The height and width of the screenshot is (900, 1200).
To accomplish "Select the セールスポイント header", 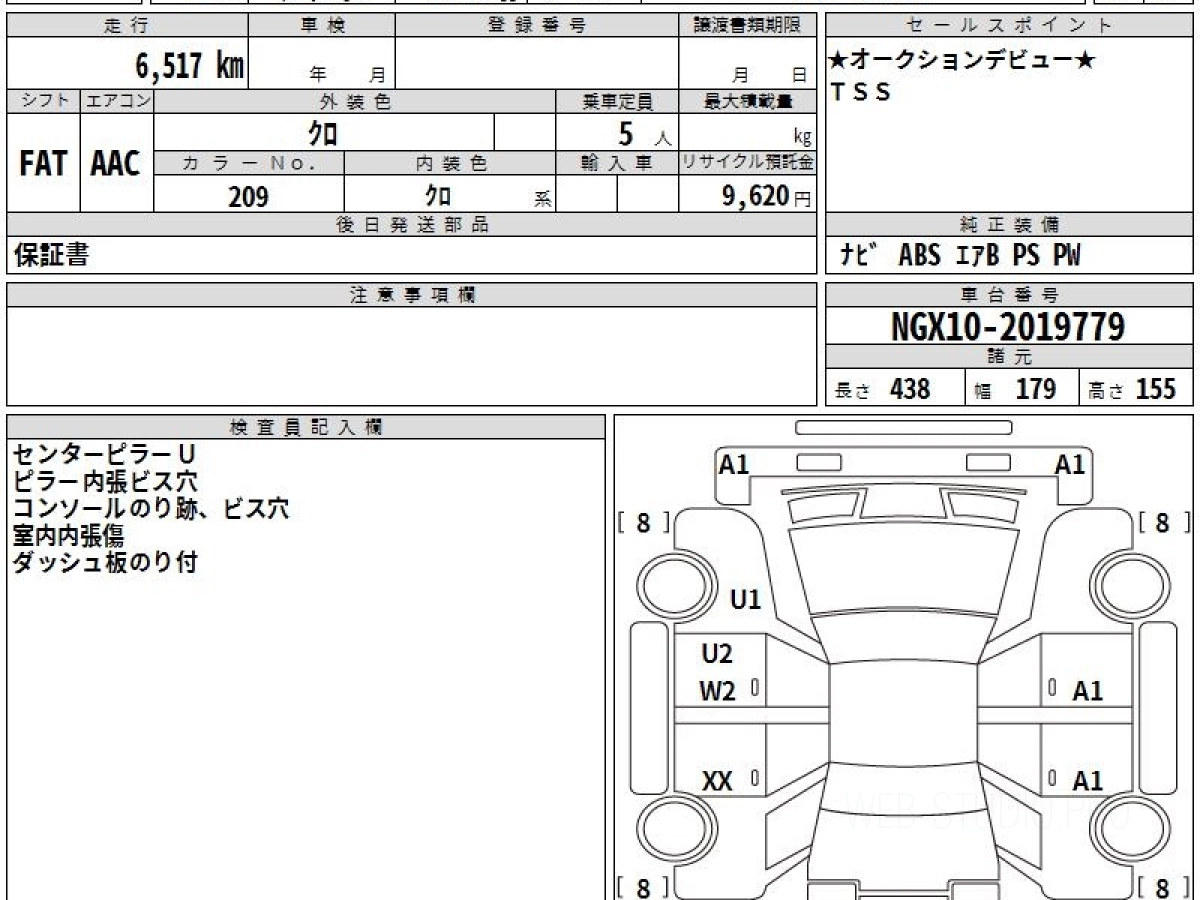I will tap(1009, 26).
